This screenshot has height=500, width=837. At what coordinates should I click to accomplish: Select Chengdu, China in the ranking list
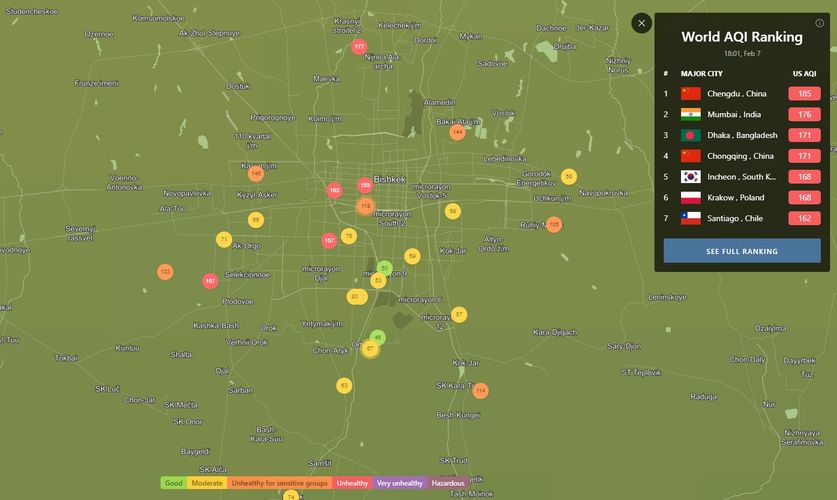[x=737, y=94]
